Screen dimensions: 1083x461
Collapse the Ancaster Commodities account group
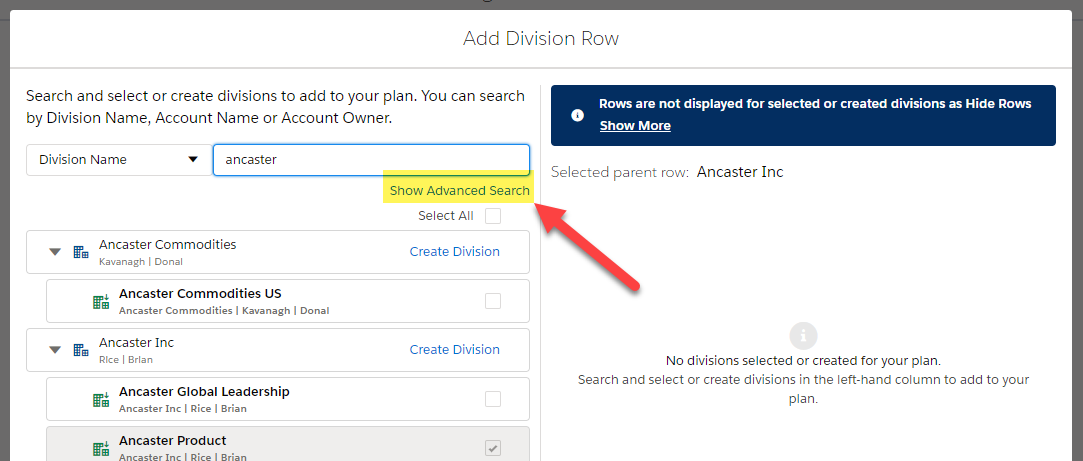pos(55,252)
